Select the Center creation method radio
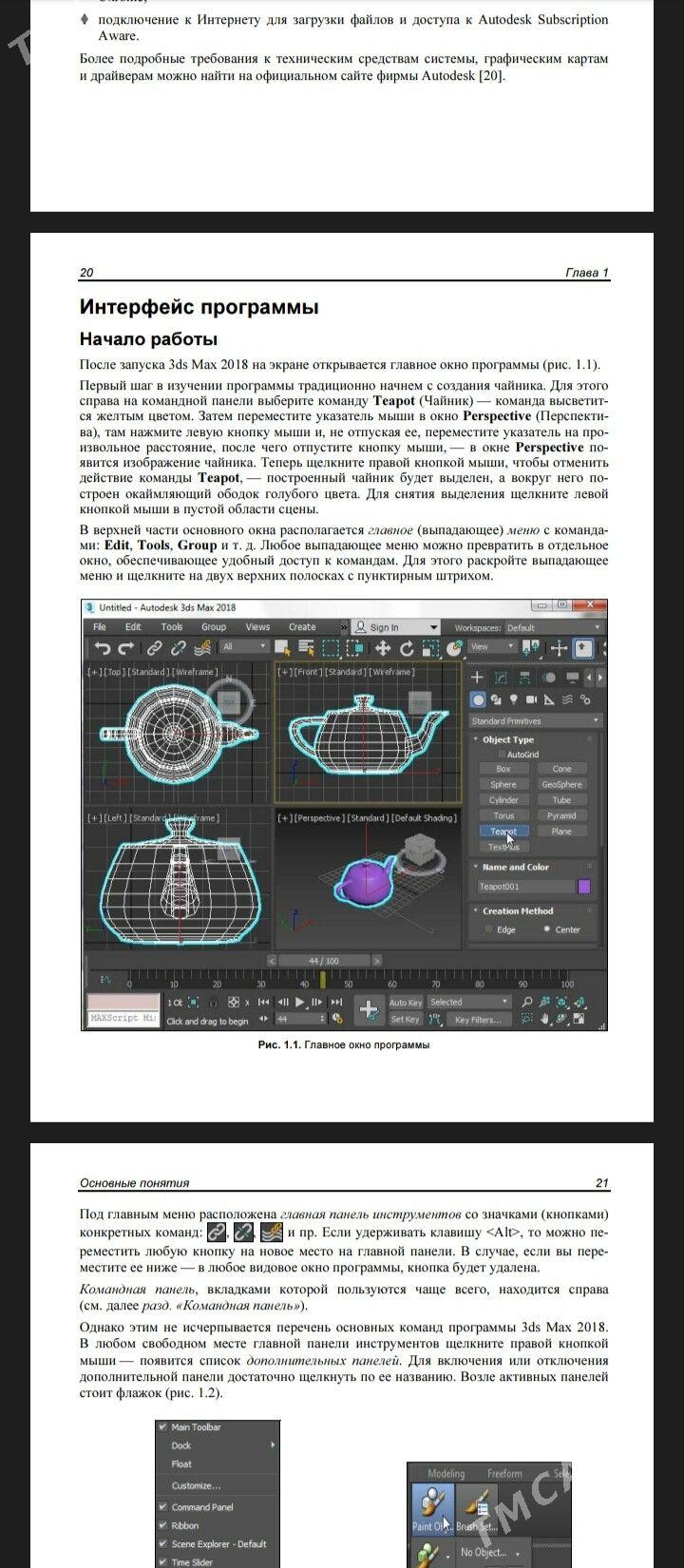 (547, 929)
